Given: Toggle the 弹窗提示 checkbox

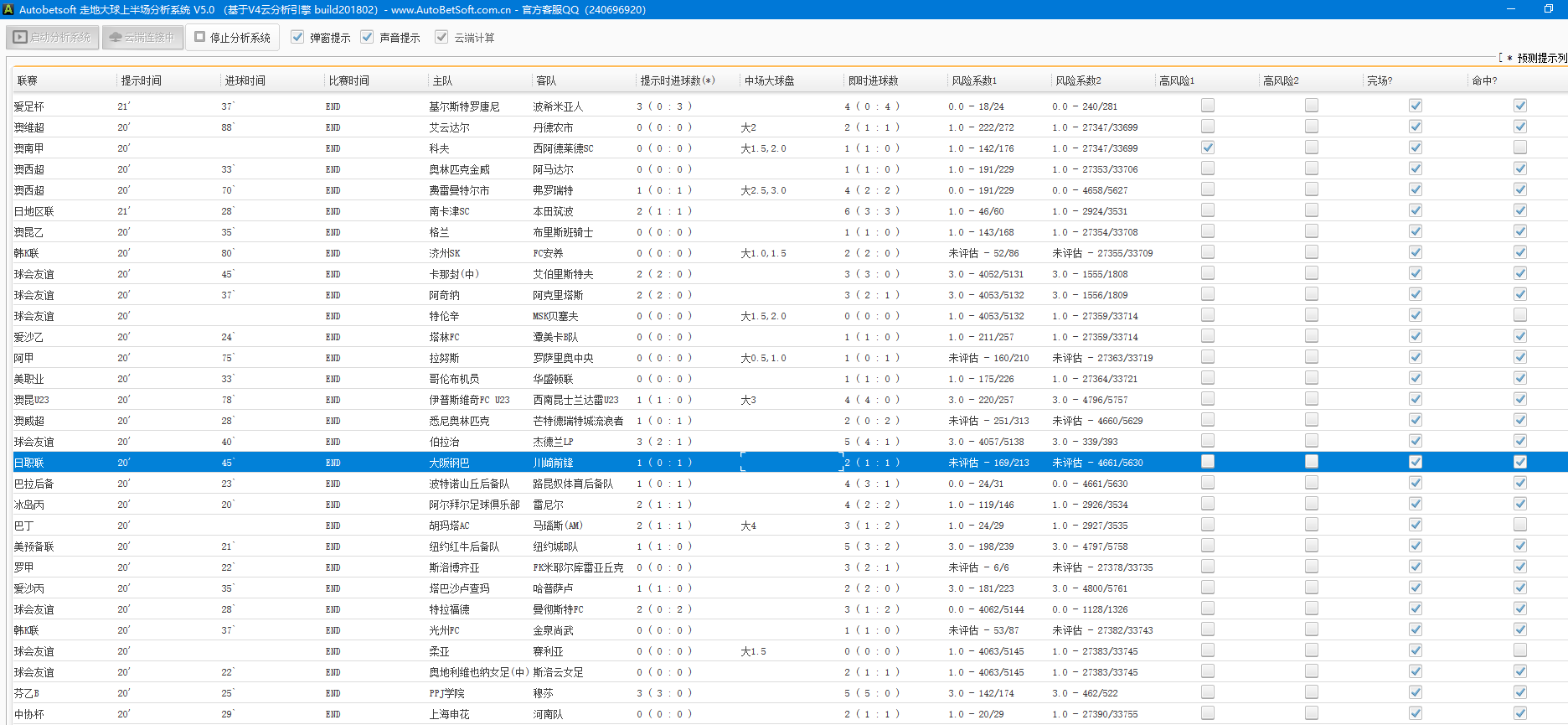Looking at the screenshot, I should click(297, 37).
